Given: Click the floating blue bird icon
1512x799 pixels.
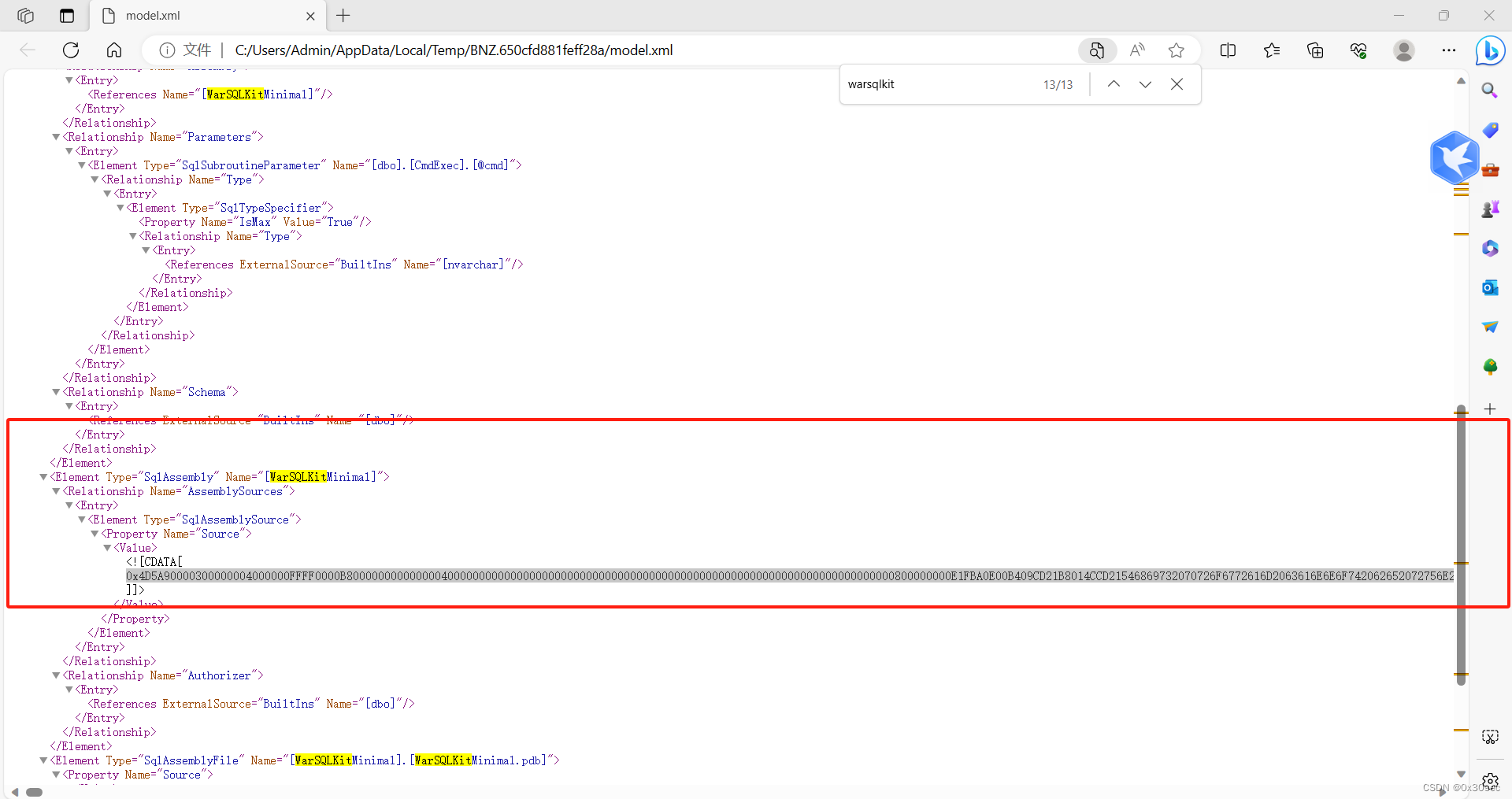Looking at the screenshot, I should (1454, 157).
